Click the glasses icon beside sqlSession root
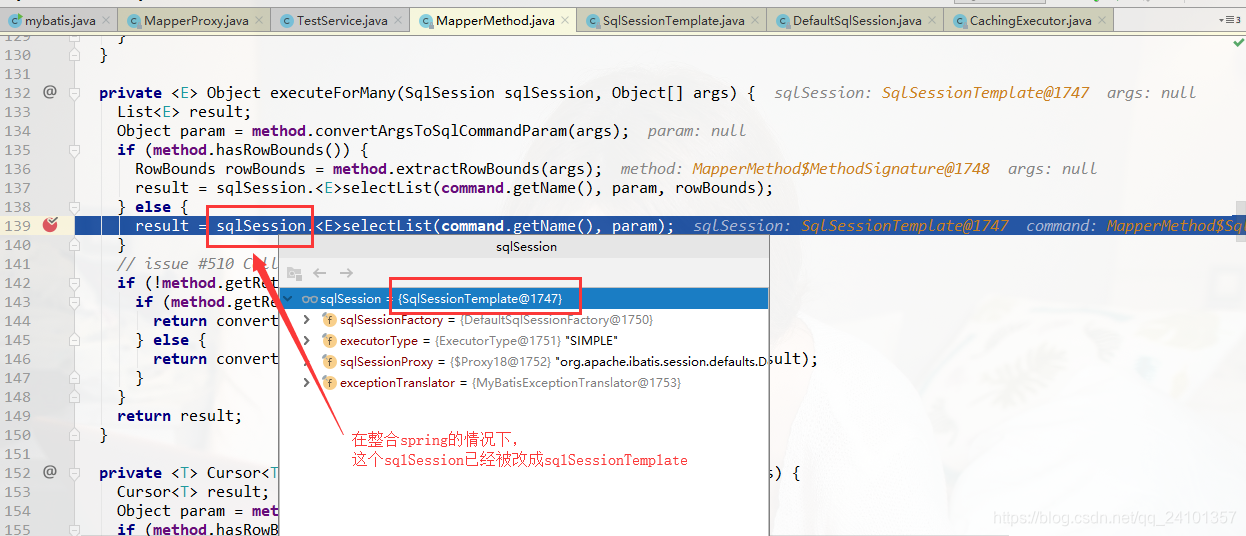This screenshot has width=1246, height=536. (310, 299)
